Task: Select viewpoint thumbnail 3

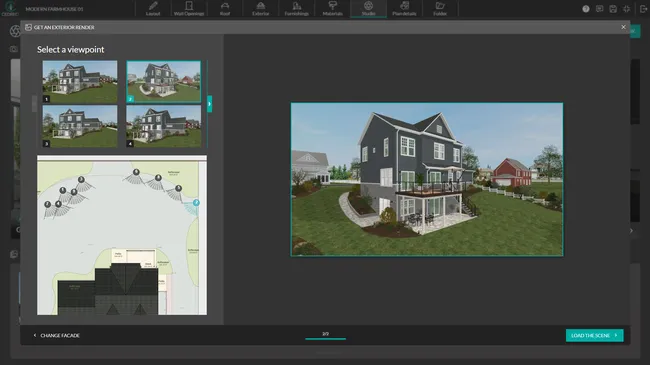Action: (x=80, y=126)
